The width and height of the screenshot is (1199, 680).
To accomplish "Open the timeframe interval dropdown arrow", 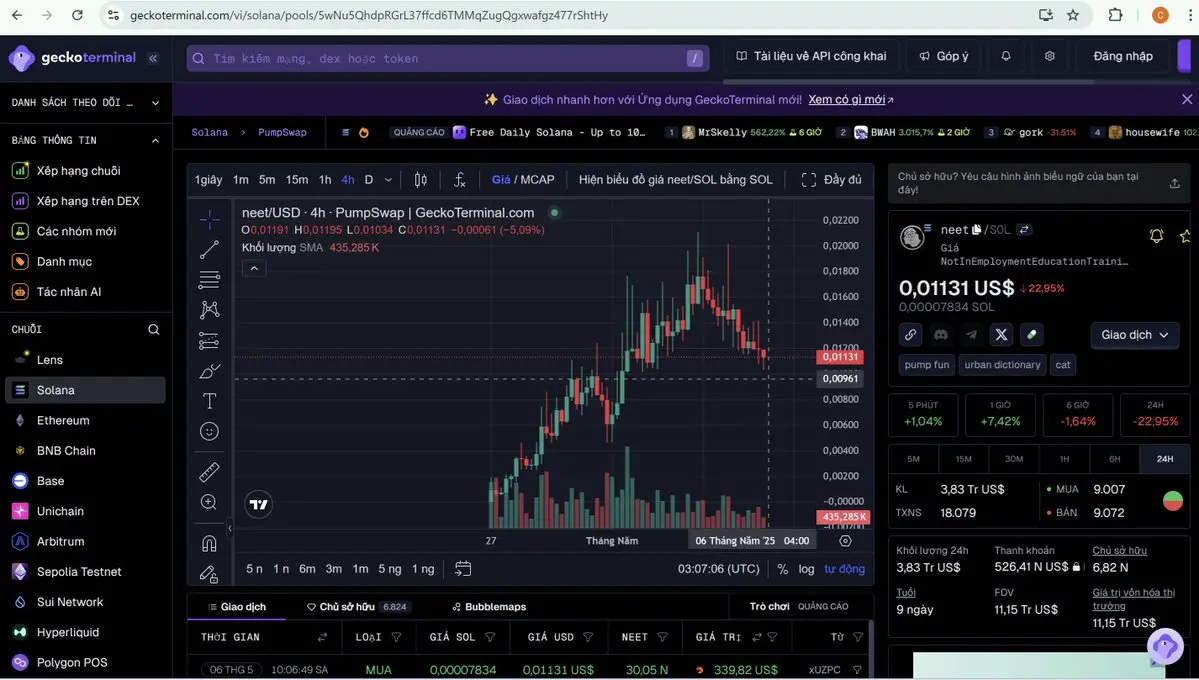I will tap(388, 180).
